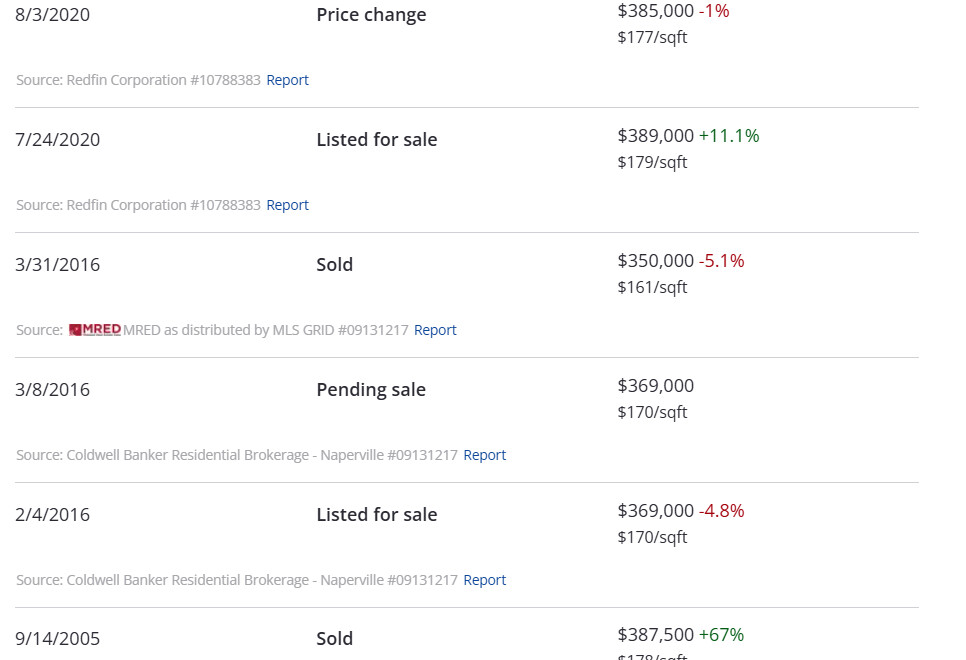Click the $161/sqft value
This screenshot has height=660, width=966.
coord(652,288)
